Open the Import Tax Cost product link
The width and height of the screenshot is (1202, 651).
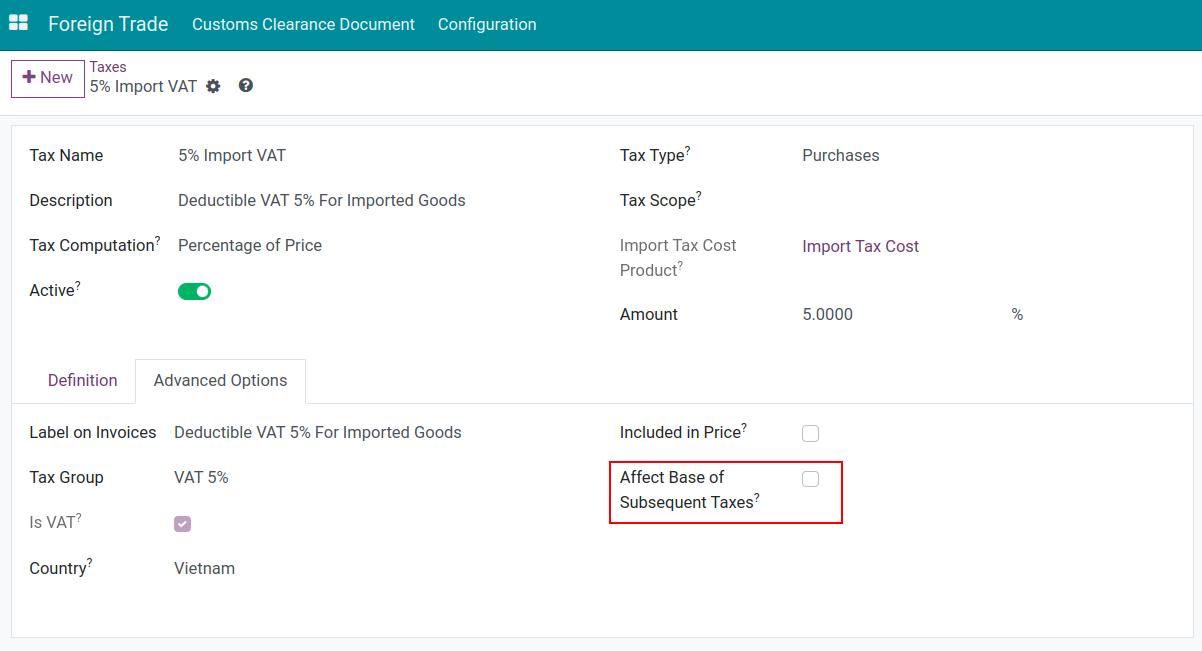pyautogui.click(x=860, y=246)
